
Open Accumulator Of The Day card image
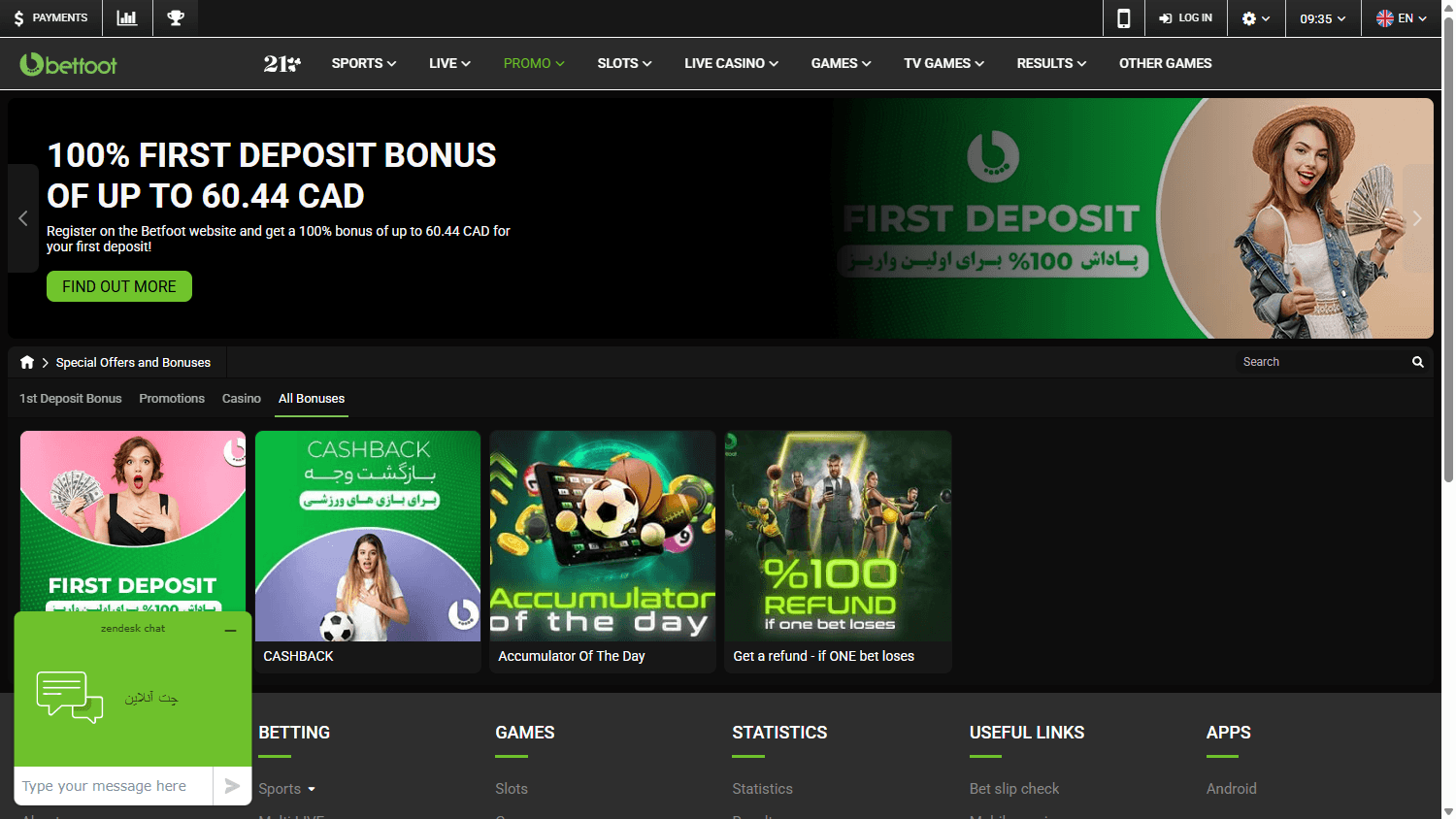(603, 536)
